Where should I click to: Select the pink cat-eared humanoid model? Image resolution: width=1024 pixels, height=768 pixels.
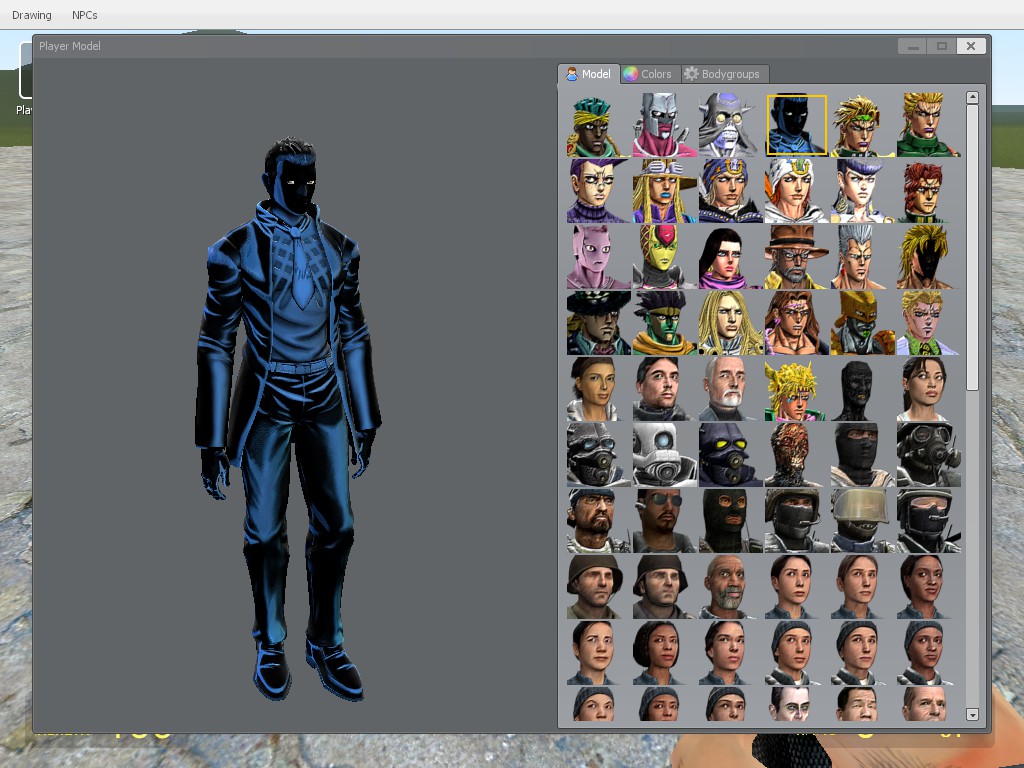[x=599, y=257]
